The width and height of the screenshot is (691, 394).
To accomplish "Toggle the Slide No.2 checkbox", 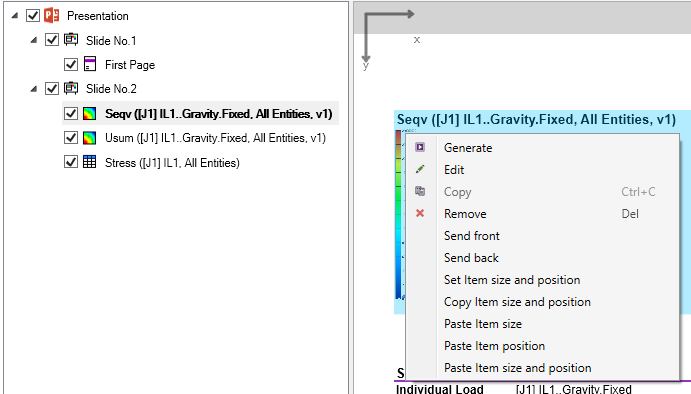I will click(x=52, y=89).
